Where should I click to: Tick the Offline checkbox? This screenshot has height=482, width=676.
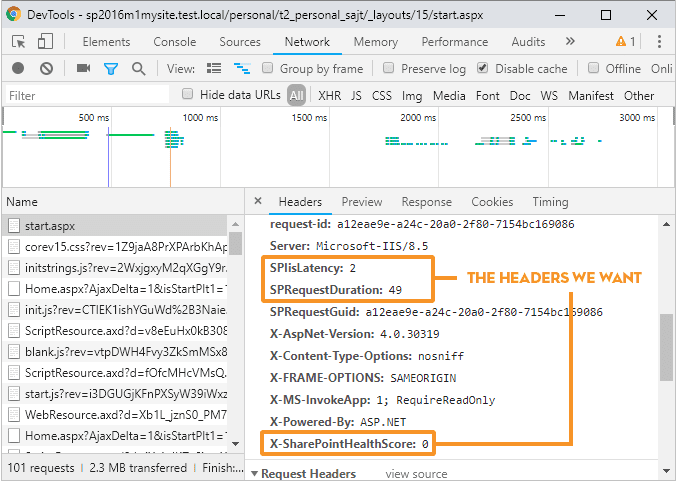point(594,68)
